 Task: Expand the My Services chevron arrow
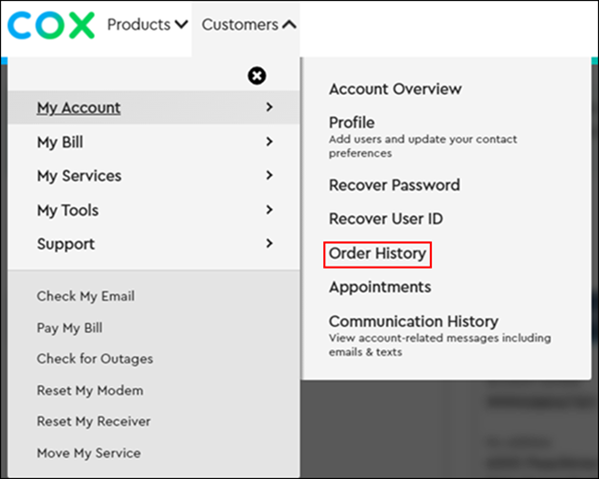(269, 175)
